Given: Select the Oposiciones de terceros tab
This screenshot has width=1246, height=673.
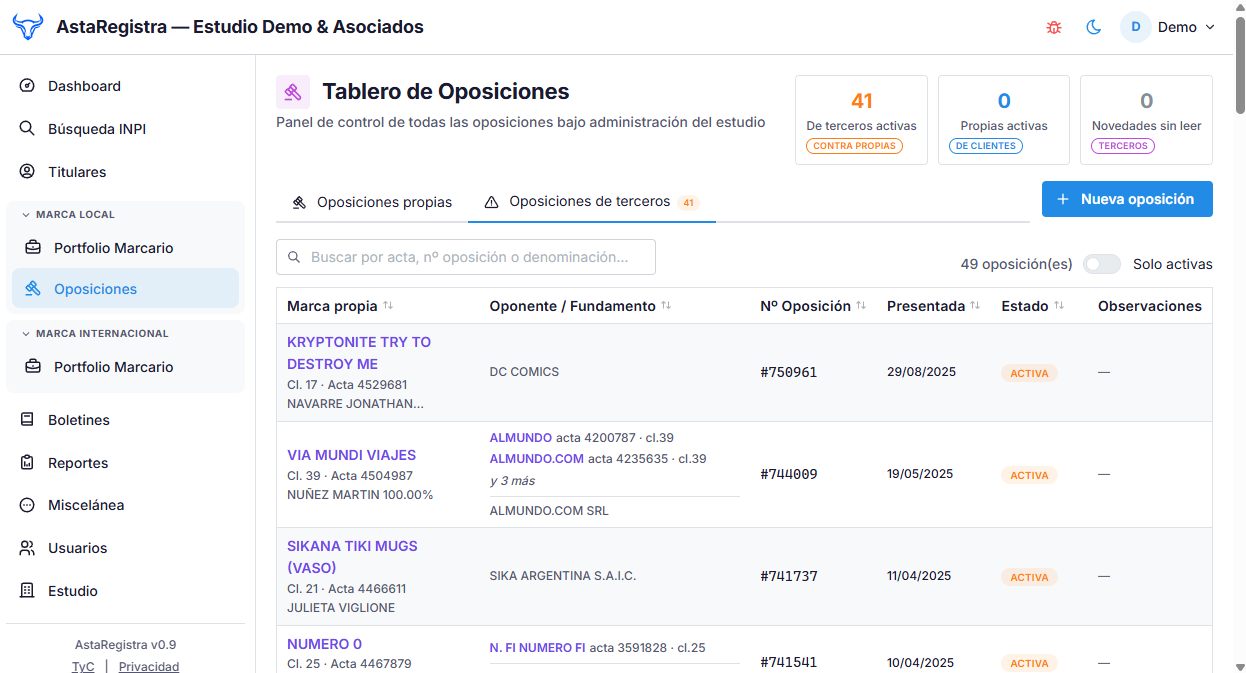Looking at the screenshot, I should [592, 202].
